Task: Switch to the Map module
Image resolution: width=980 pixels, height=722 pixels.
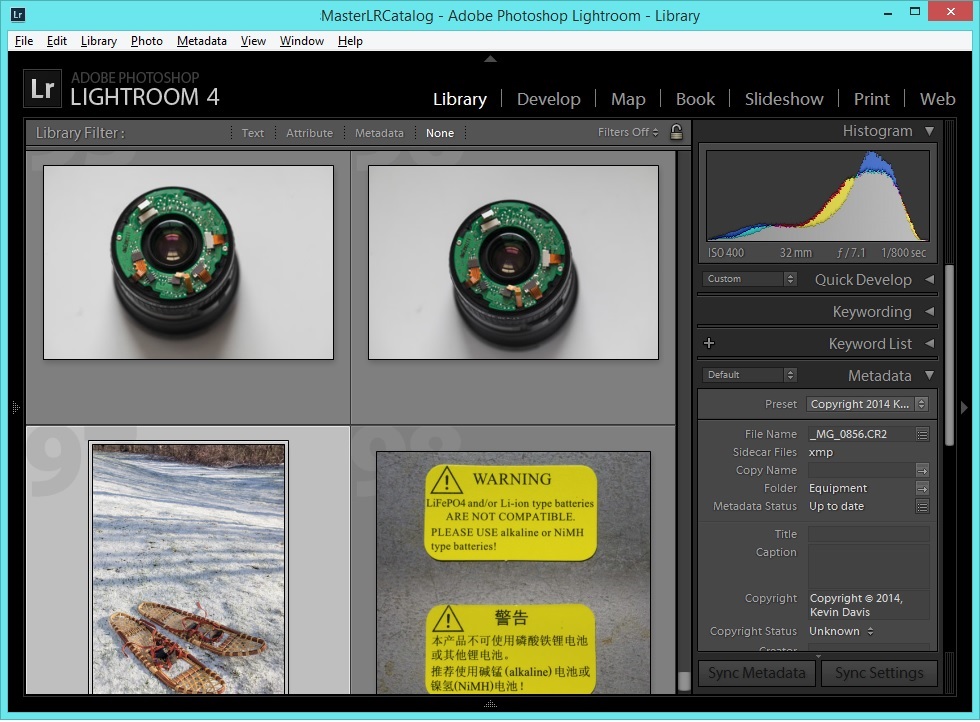Action: pyautogui.click(x=628, y=99)
